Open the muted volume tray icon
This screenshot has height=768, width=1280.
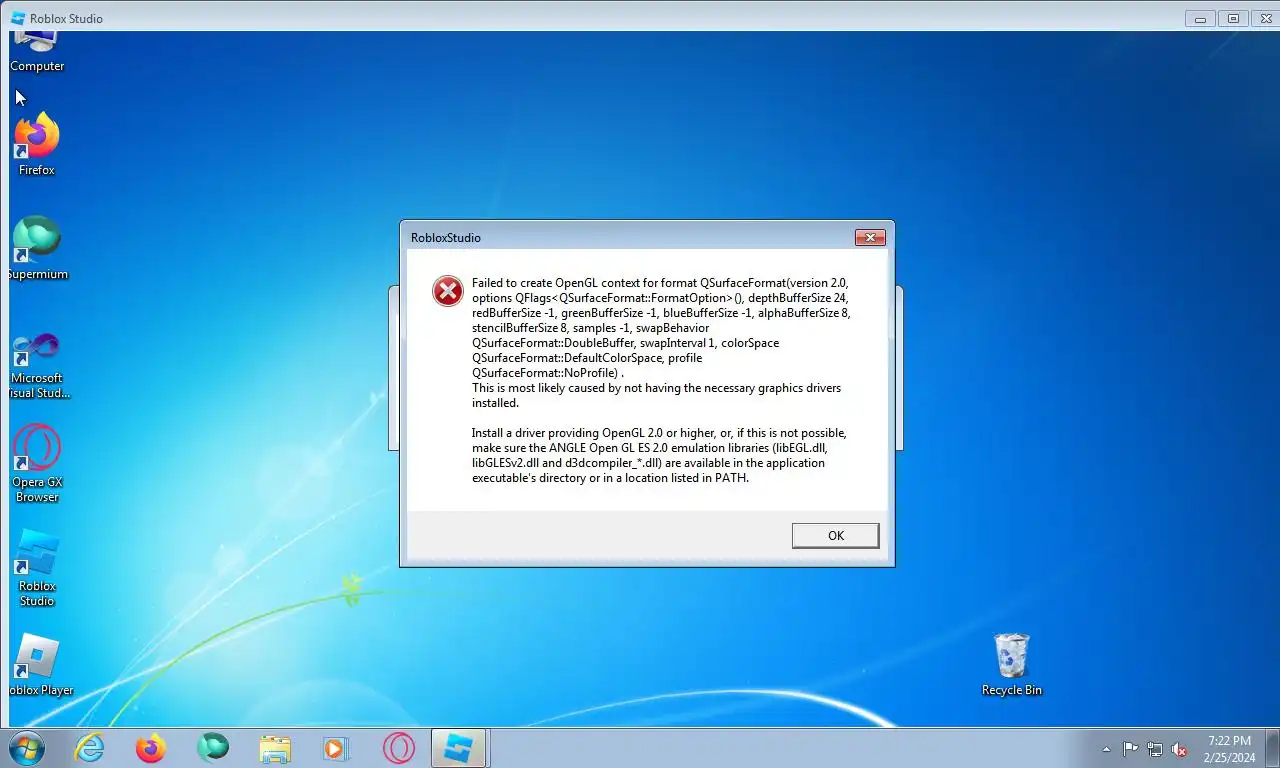tap(1179, 749)
